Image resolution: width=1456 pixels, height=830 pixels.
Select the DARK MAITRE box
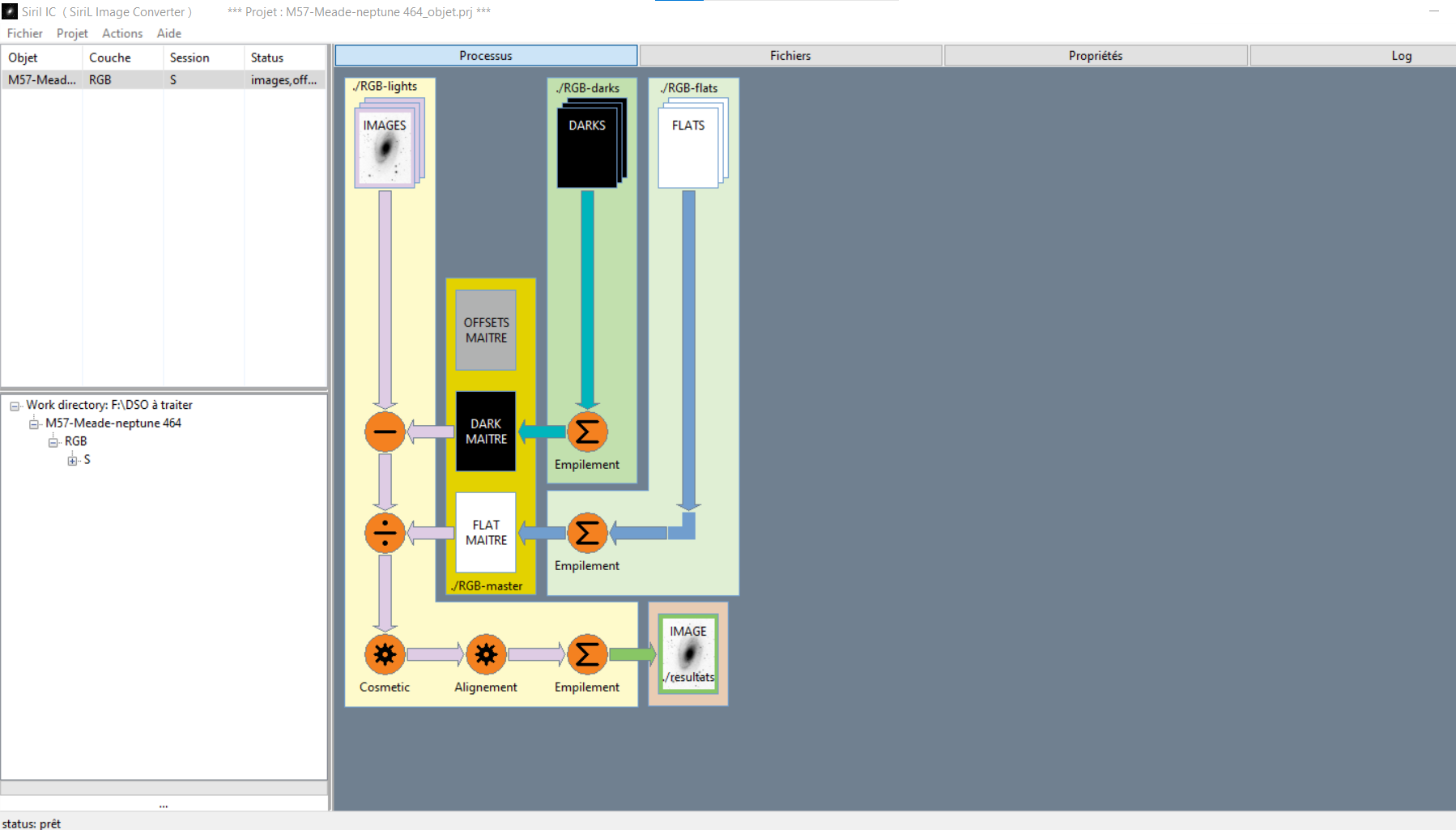[486, 432]
